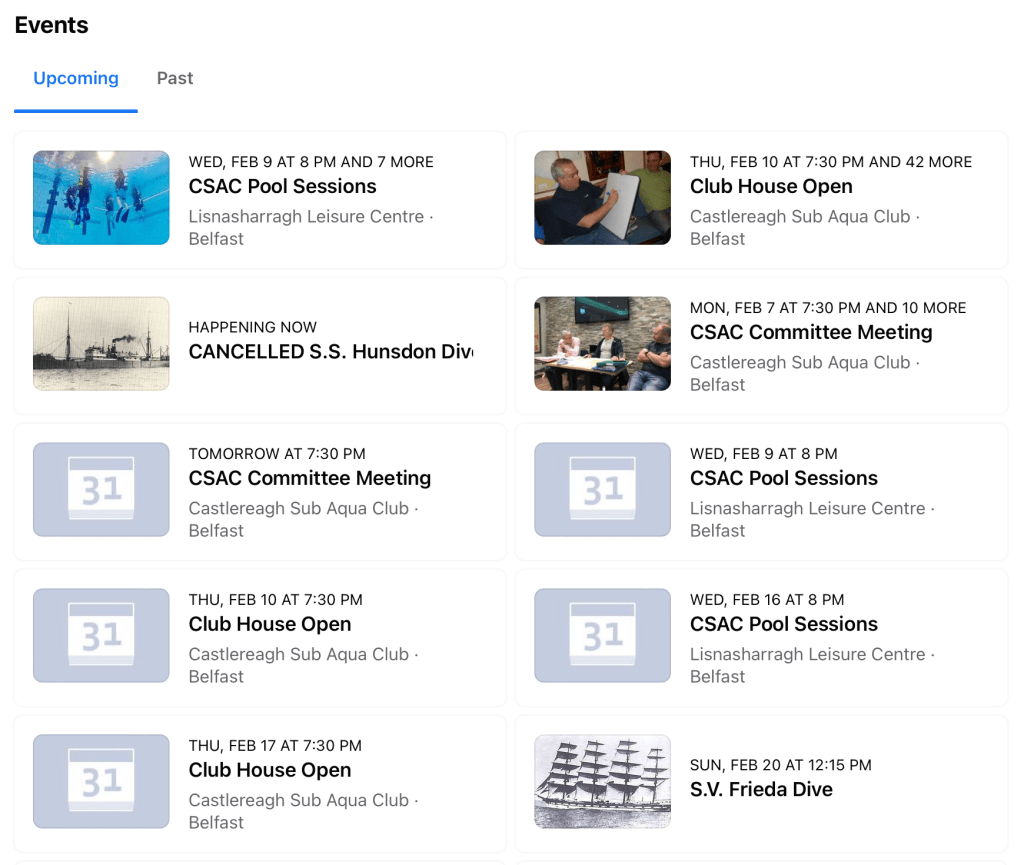The height and width of the screenshot is (865, 1024).
Task: Open CANCELLED S.S. Hunsdon Dive event
Action: point(330,352)
